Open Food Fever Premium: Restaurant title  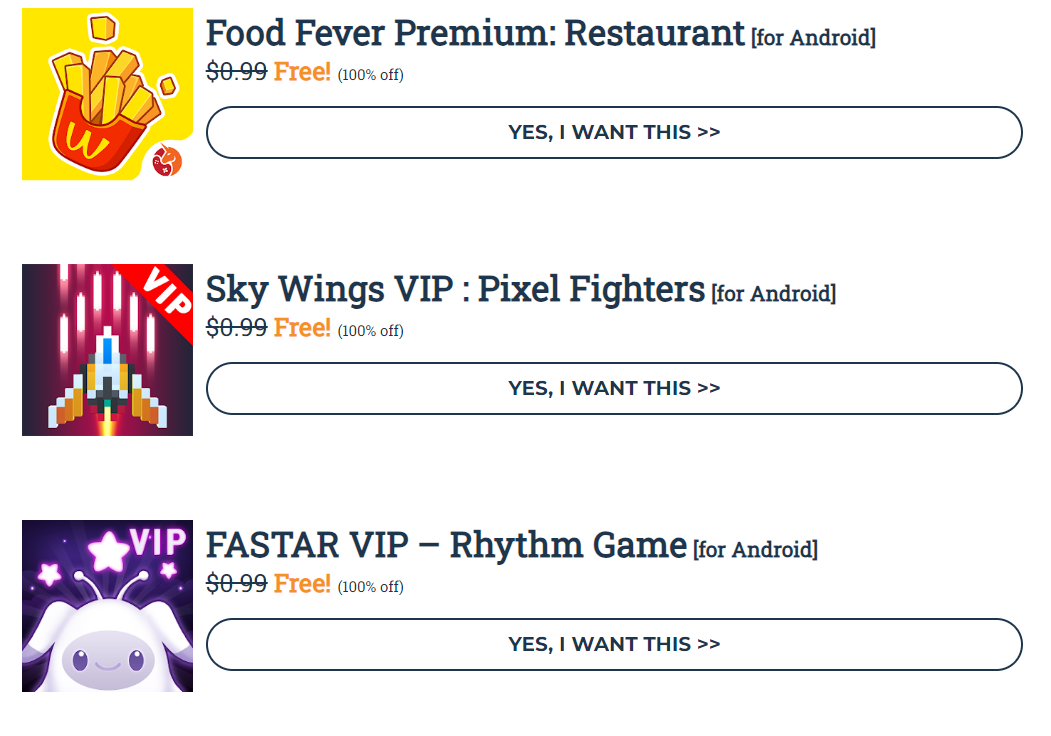pyautogui.click(x=475, y=33)
